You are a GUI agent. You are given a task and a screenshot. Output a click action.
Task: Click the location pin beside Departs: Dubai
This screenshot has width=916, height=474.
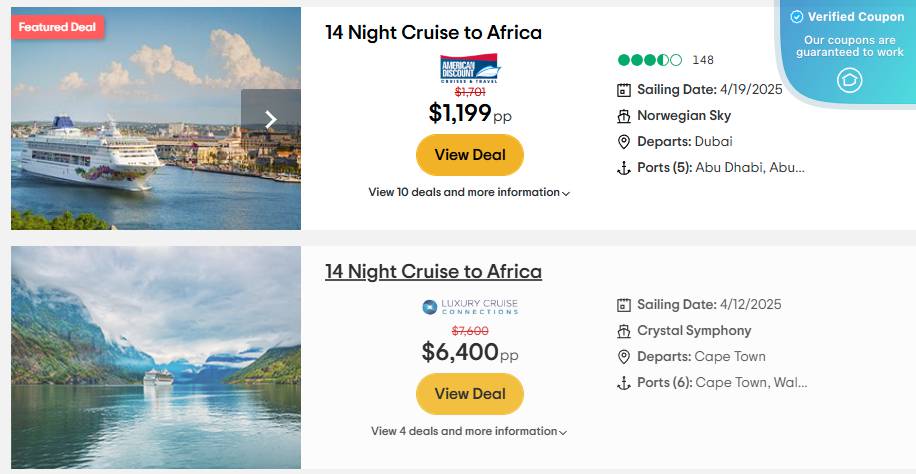coord(624,142)
